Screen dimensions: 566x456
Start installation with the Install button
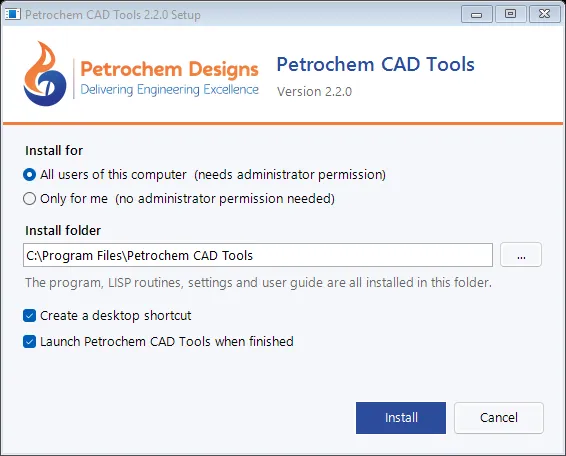(x=401, y=418)
